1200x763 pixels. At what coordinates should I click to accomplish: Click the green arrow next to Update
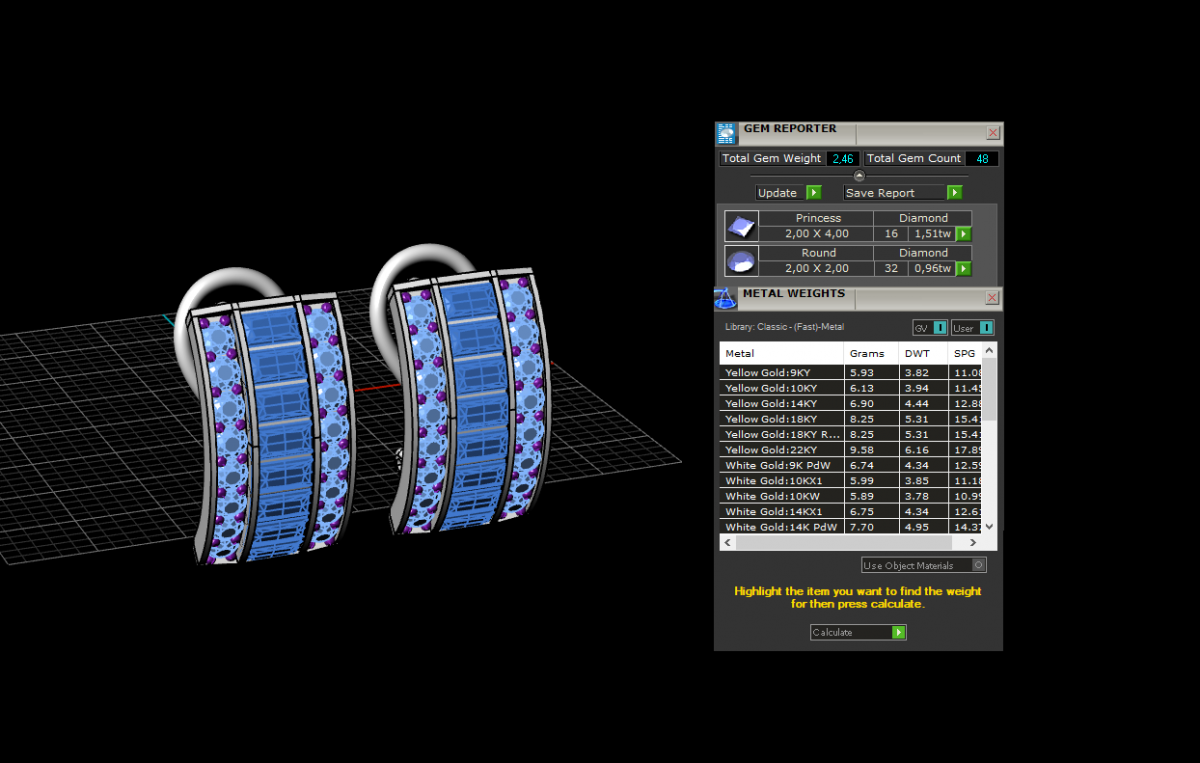(x=813, y=193)
